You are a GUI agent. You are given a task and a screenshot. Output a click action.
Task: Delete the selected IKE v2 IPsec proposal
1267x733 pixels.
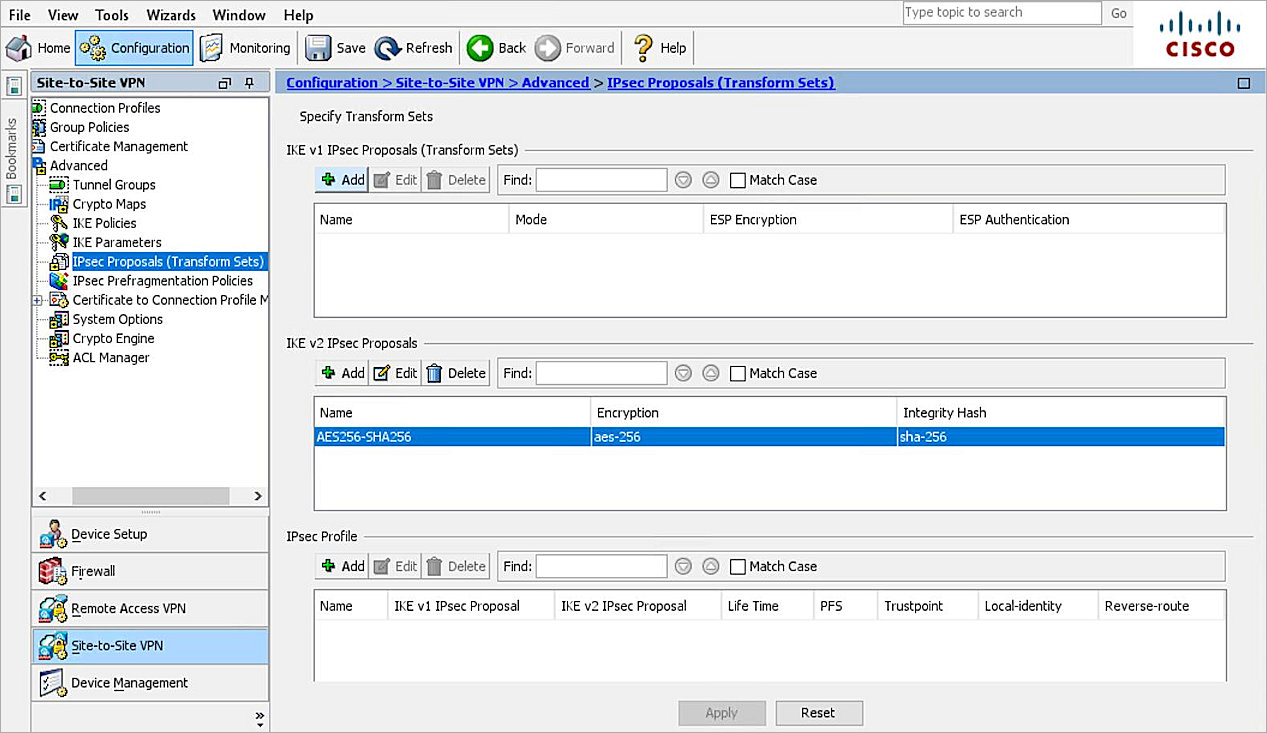click(455, 373)
